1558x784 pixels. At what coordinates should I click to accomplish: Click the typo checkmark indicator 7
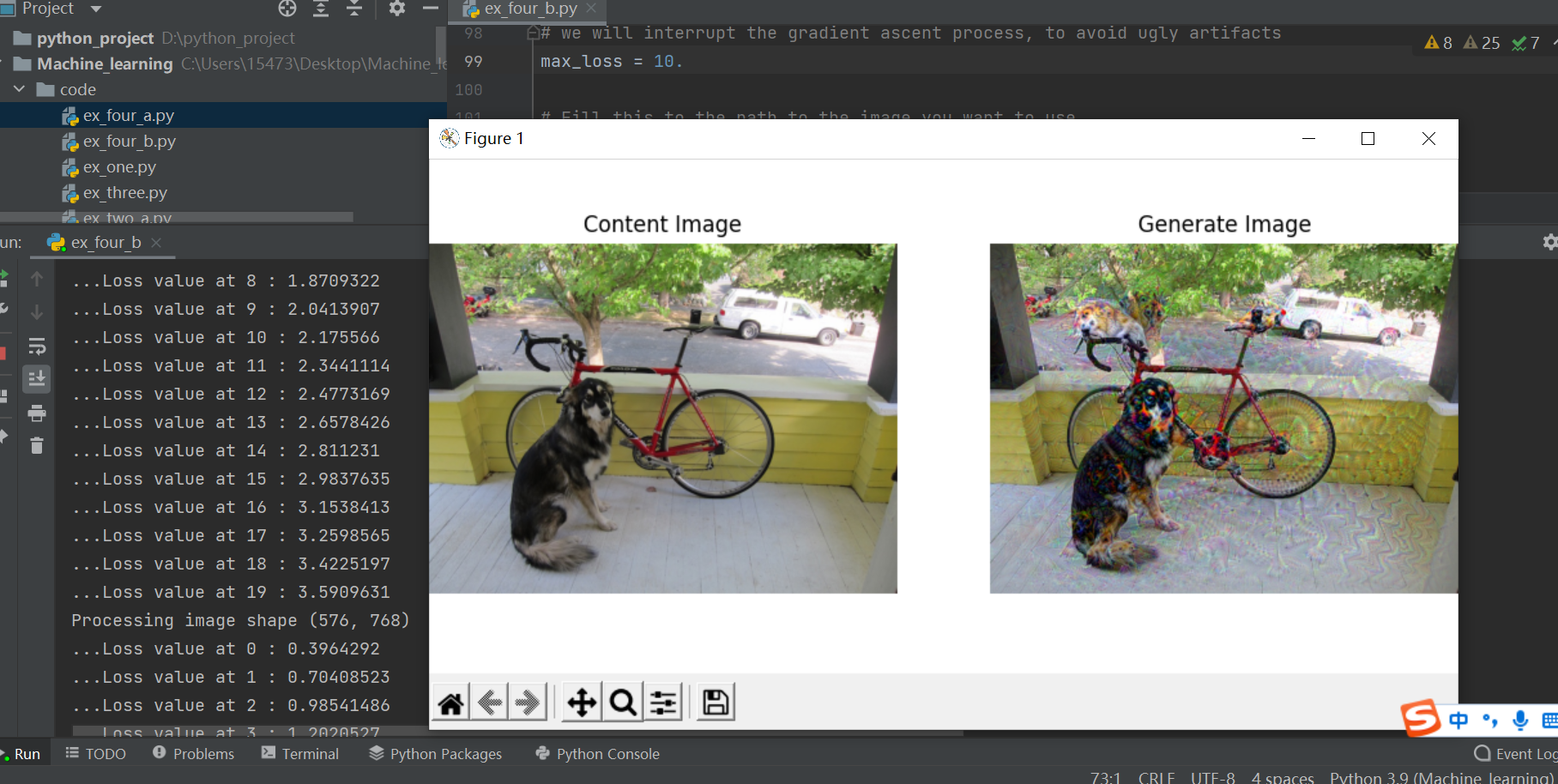[1525, 43]
